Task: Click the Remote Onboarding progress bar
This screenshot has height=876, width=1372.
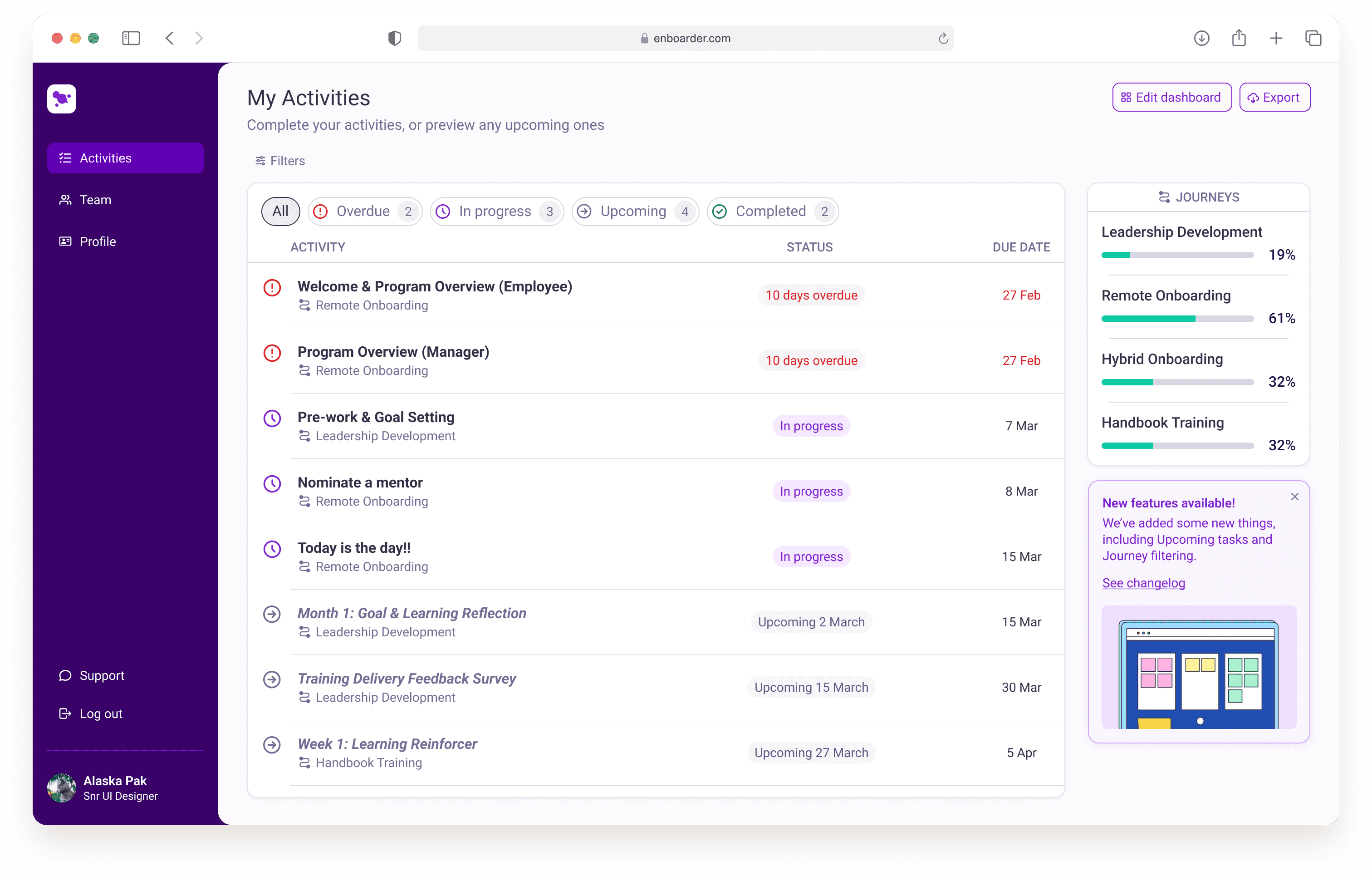Action: (1177, 319)
